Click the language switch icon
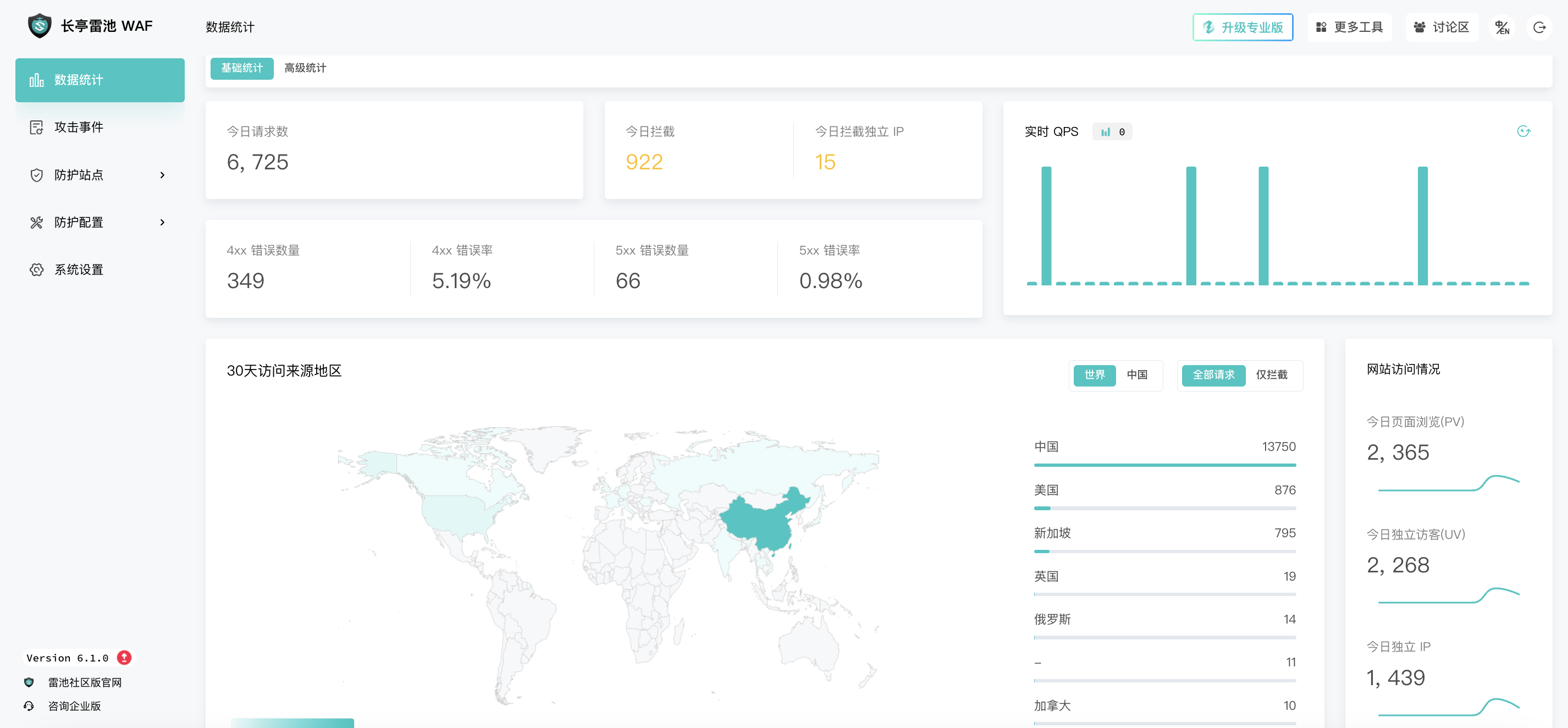The height and width of the screenshot is (728, 1568). (x=1501, y=27)
